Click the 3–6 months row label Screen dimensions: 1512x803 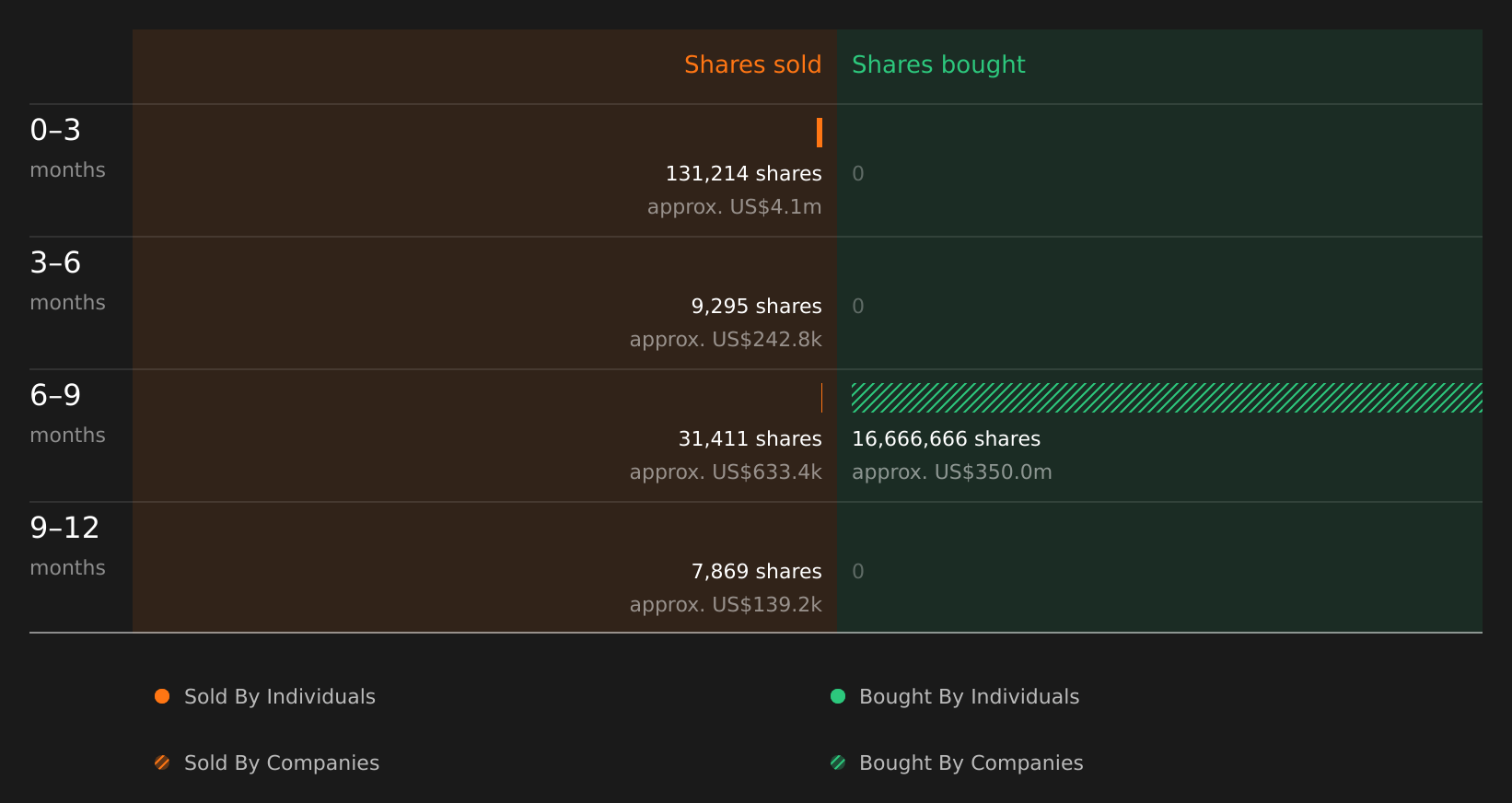click(x=67, y=281)
